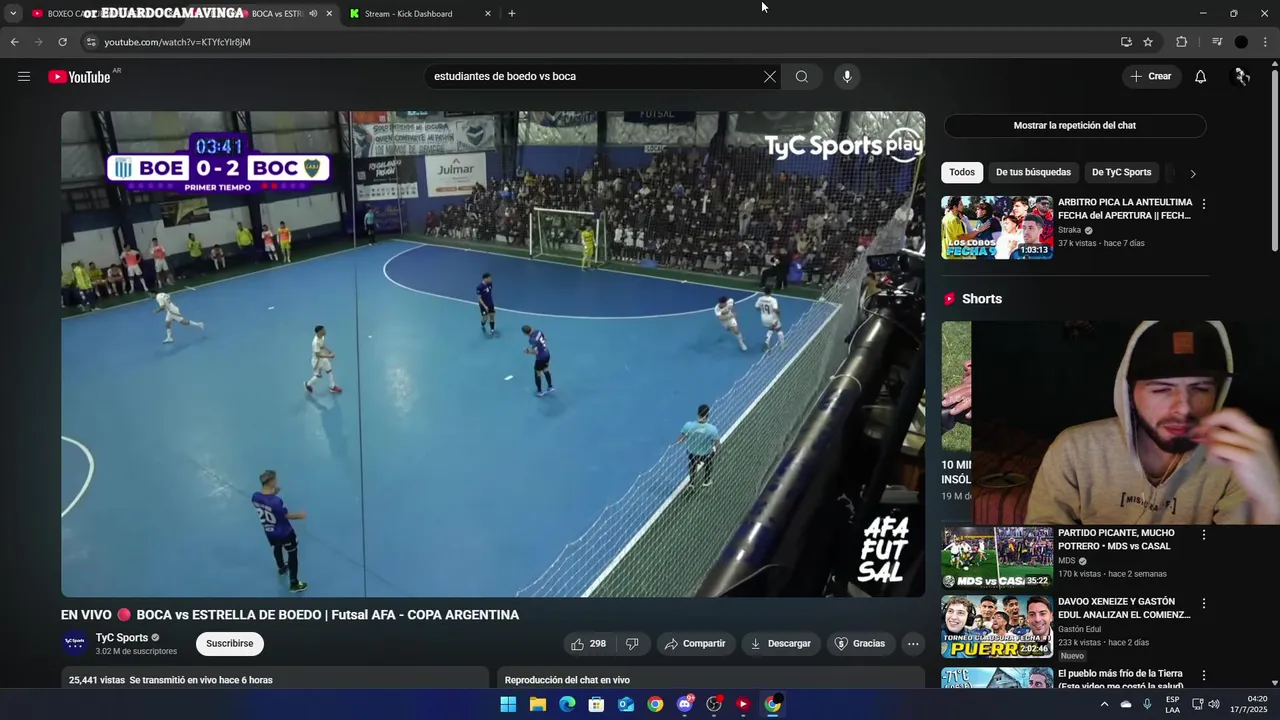Select the De tus búsquedas chip
1280x720 pixels.
point(1033,172)
